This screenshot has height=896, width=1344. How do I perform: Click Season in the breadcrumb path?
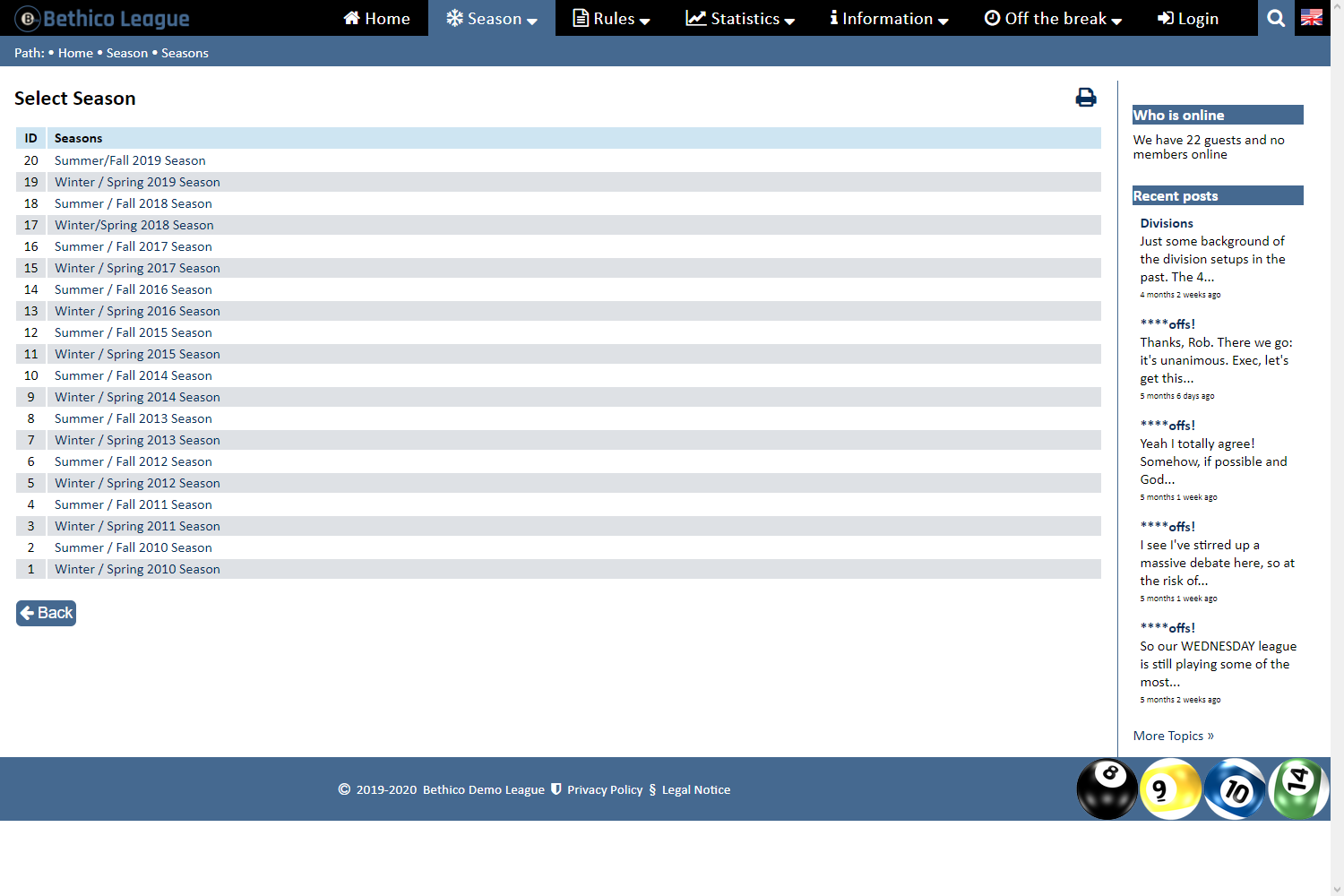pos(127,53)
